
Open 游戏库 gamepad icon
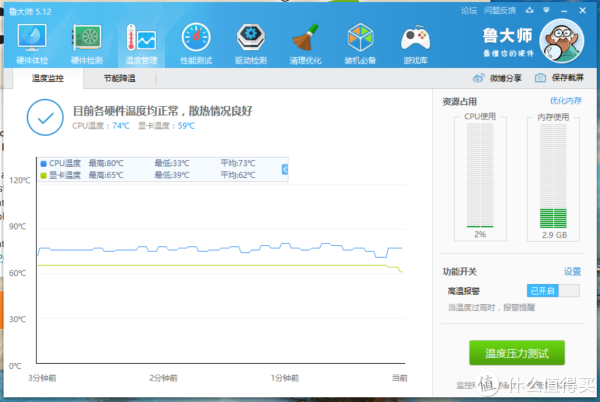pos(415,43)
